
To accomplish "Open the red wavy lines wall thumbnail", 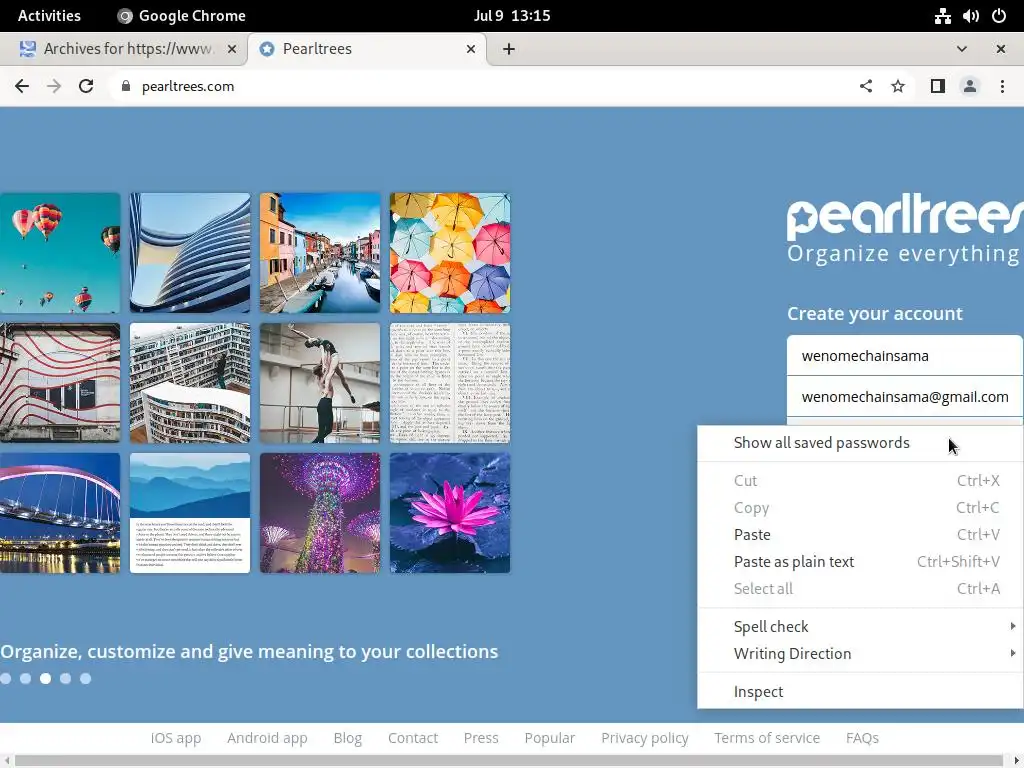I will tap(60, 383).
